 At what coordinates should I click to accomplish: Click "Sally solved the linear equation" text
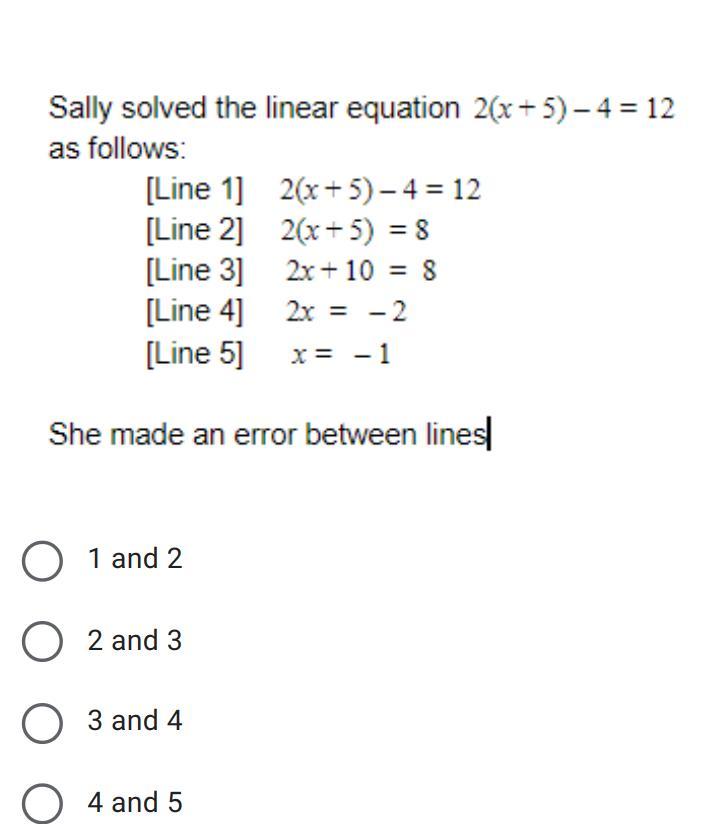254,108
